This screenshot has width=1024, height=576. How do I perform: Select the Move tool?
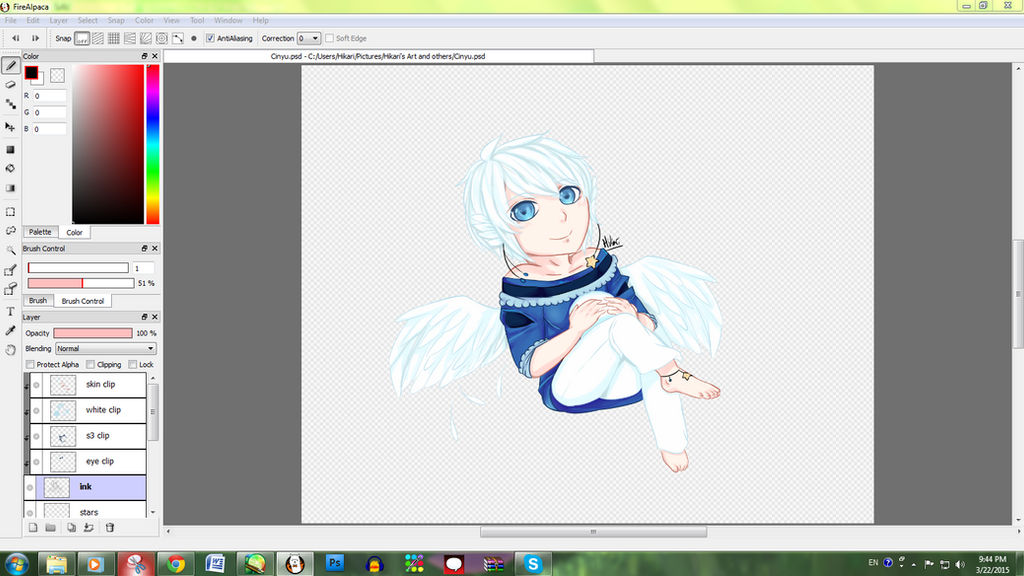pos(10,127)
